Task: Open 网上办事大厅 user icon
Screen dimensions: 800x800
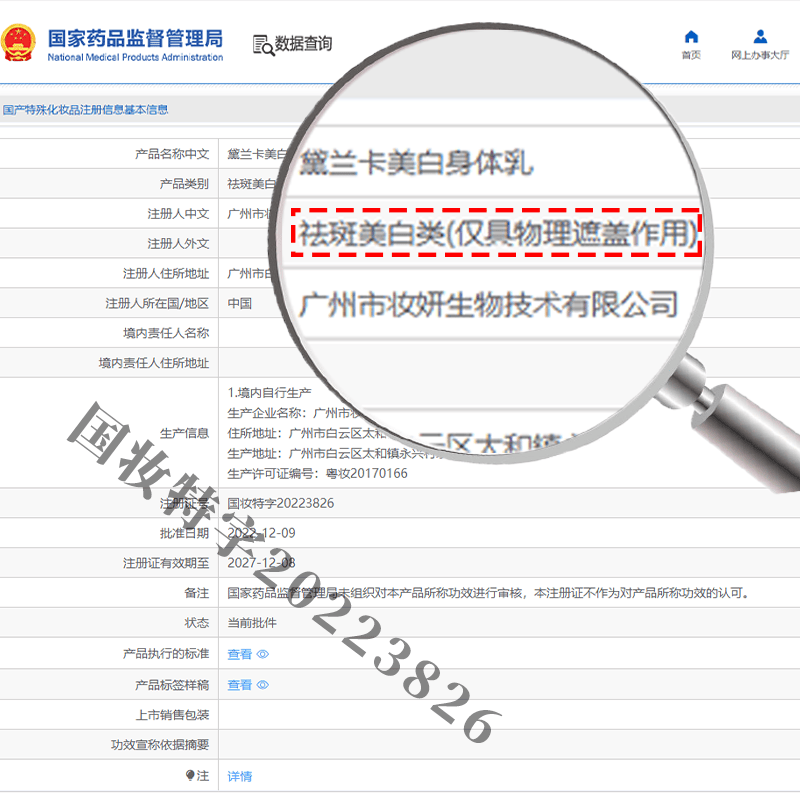Action: (x=760, y=37)
